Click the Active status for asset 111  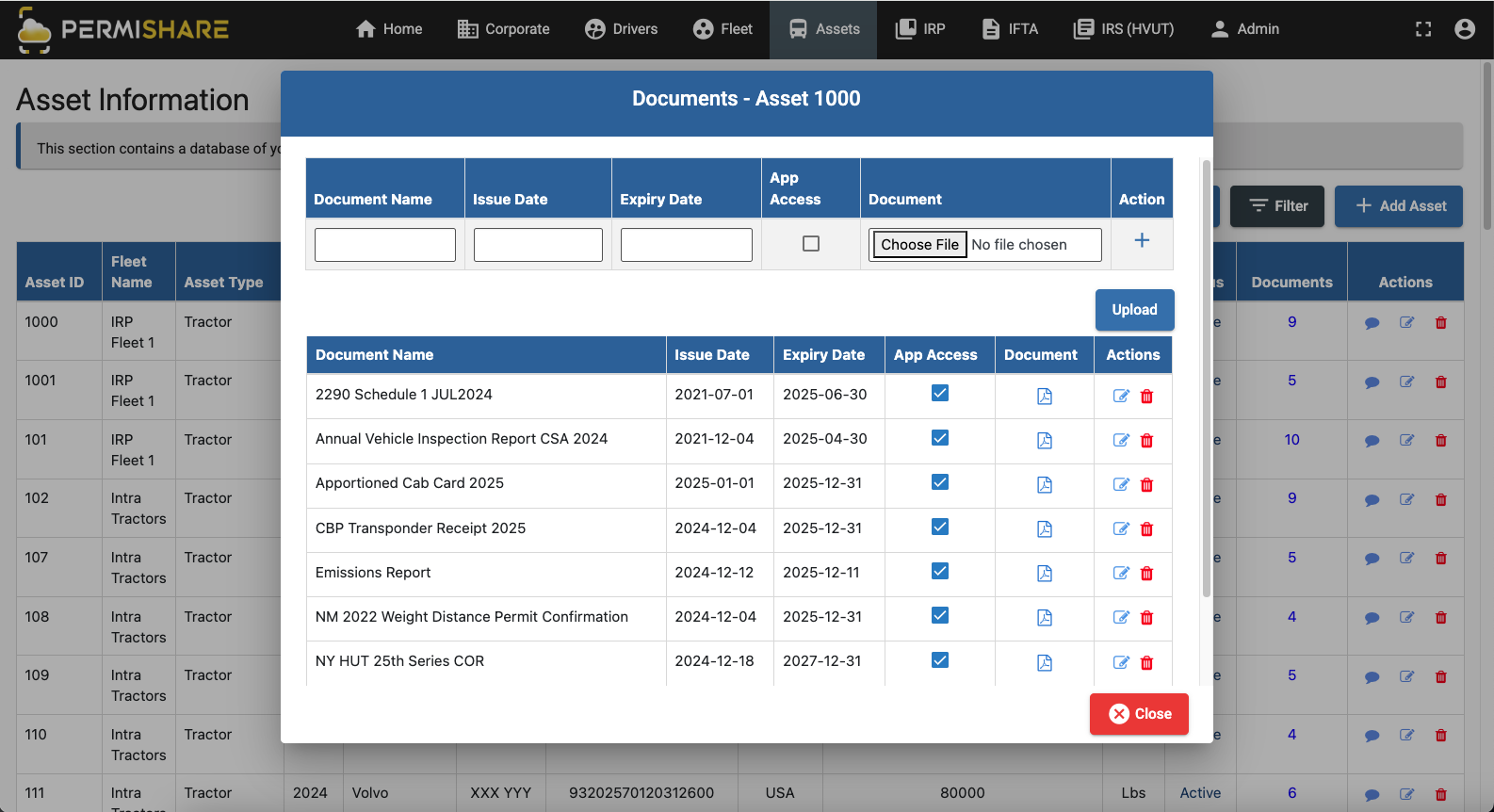click(1200, 793)
